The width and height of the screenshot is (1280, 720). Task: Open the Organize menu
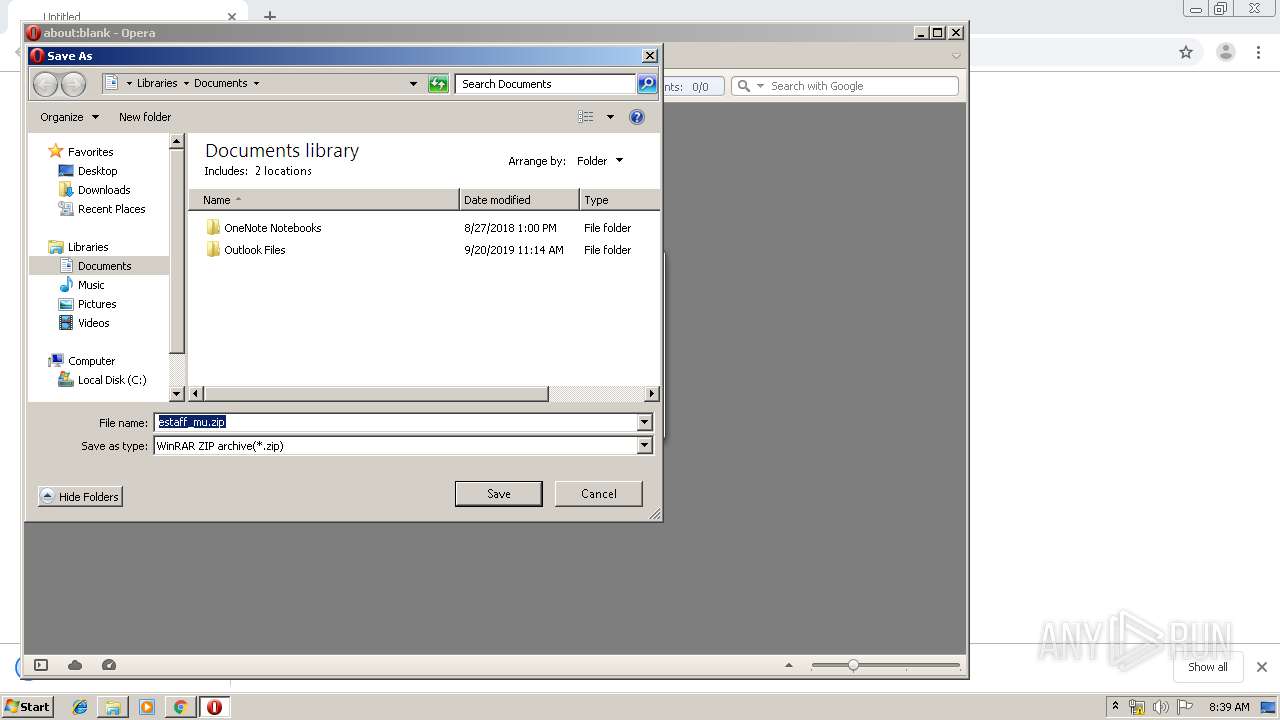click(69, 117)
